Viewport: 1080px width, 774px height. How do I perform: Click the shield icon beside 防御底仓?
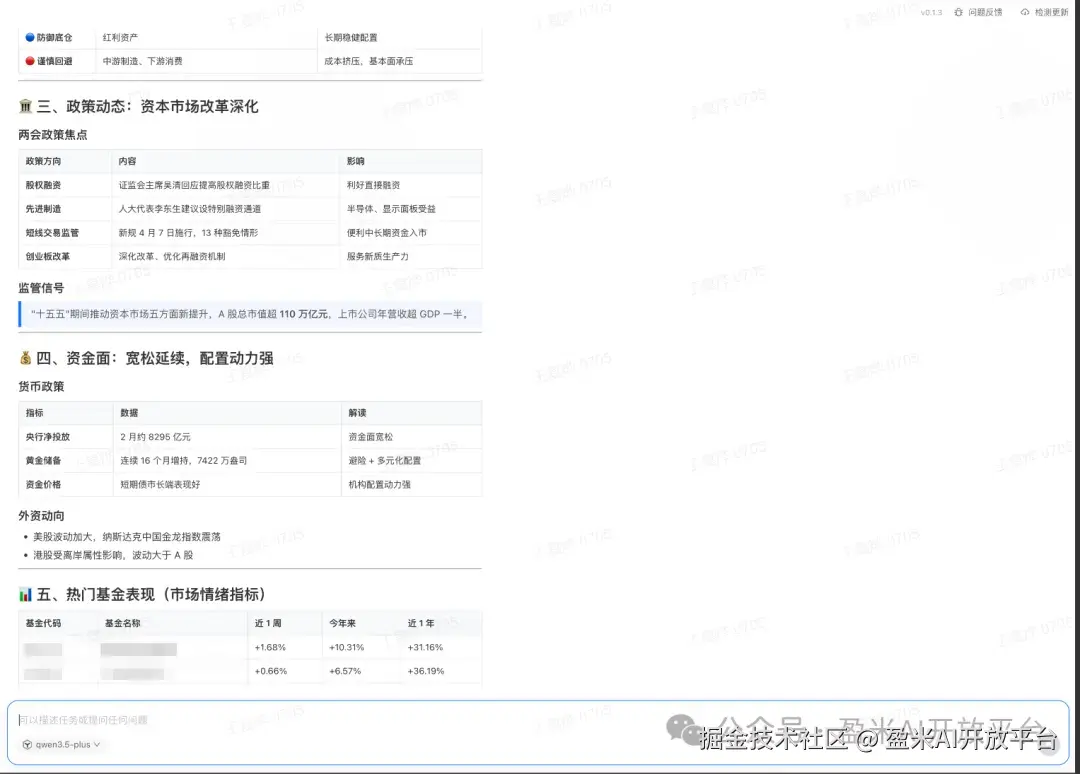(x=28, y=37)
